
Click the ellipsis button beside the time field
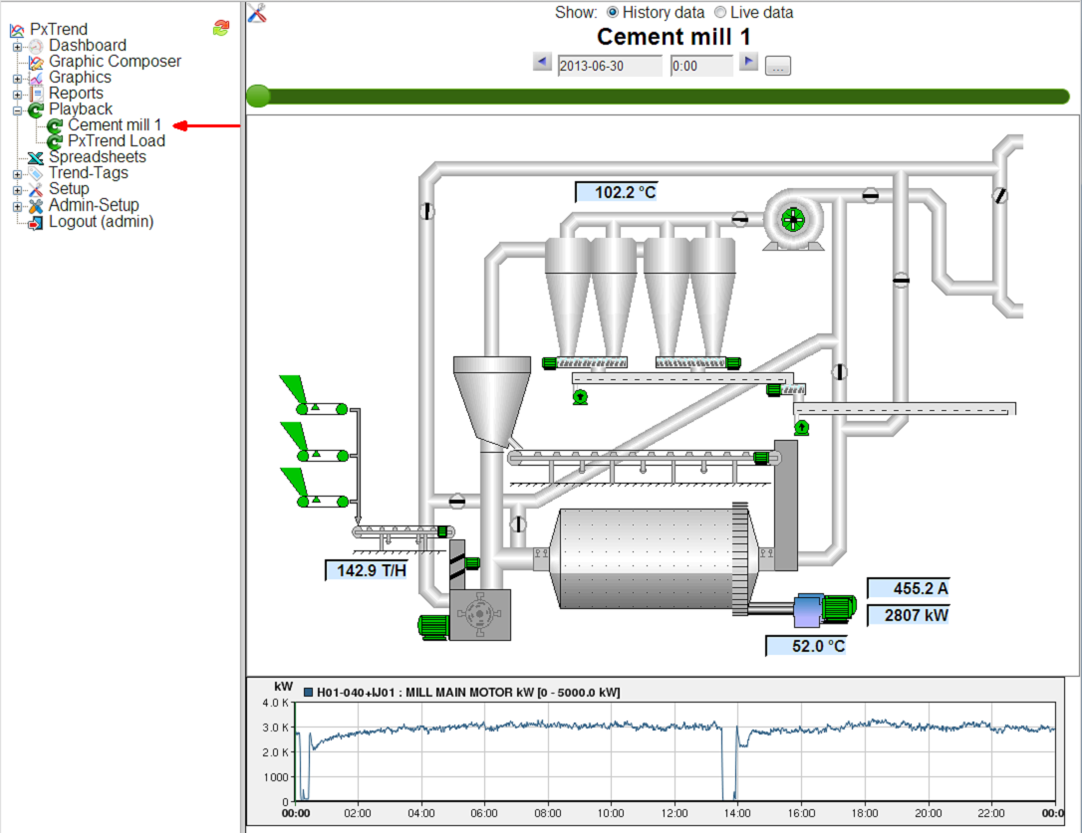tap(778, 67)
